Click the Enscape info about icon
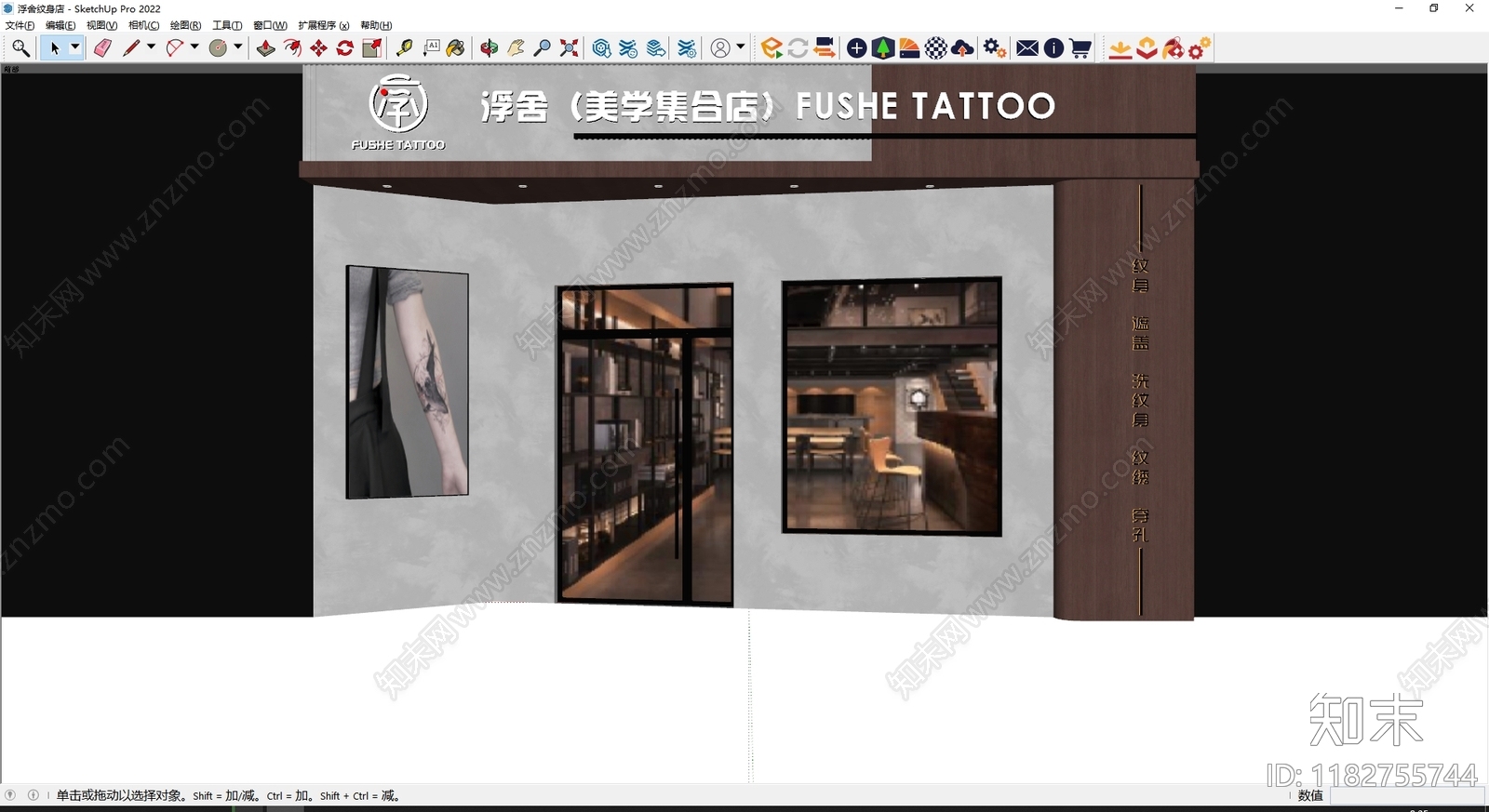Image resolution: width=1489 pixels, height=812 pixels. coord(1053,48)
